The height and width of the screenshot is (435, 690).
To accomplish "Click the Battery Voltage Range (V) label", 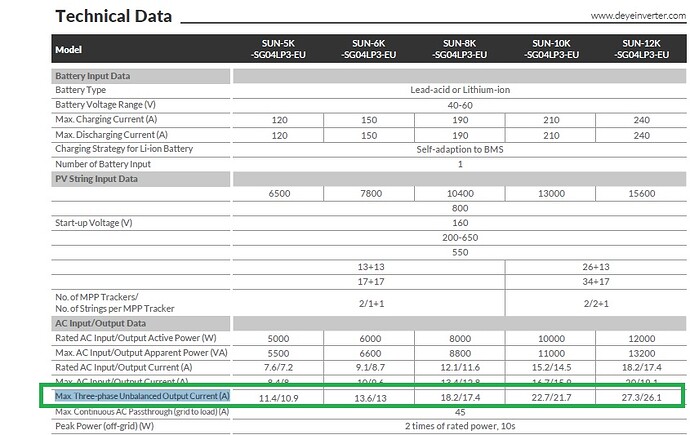I will pos(105,105).
